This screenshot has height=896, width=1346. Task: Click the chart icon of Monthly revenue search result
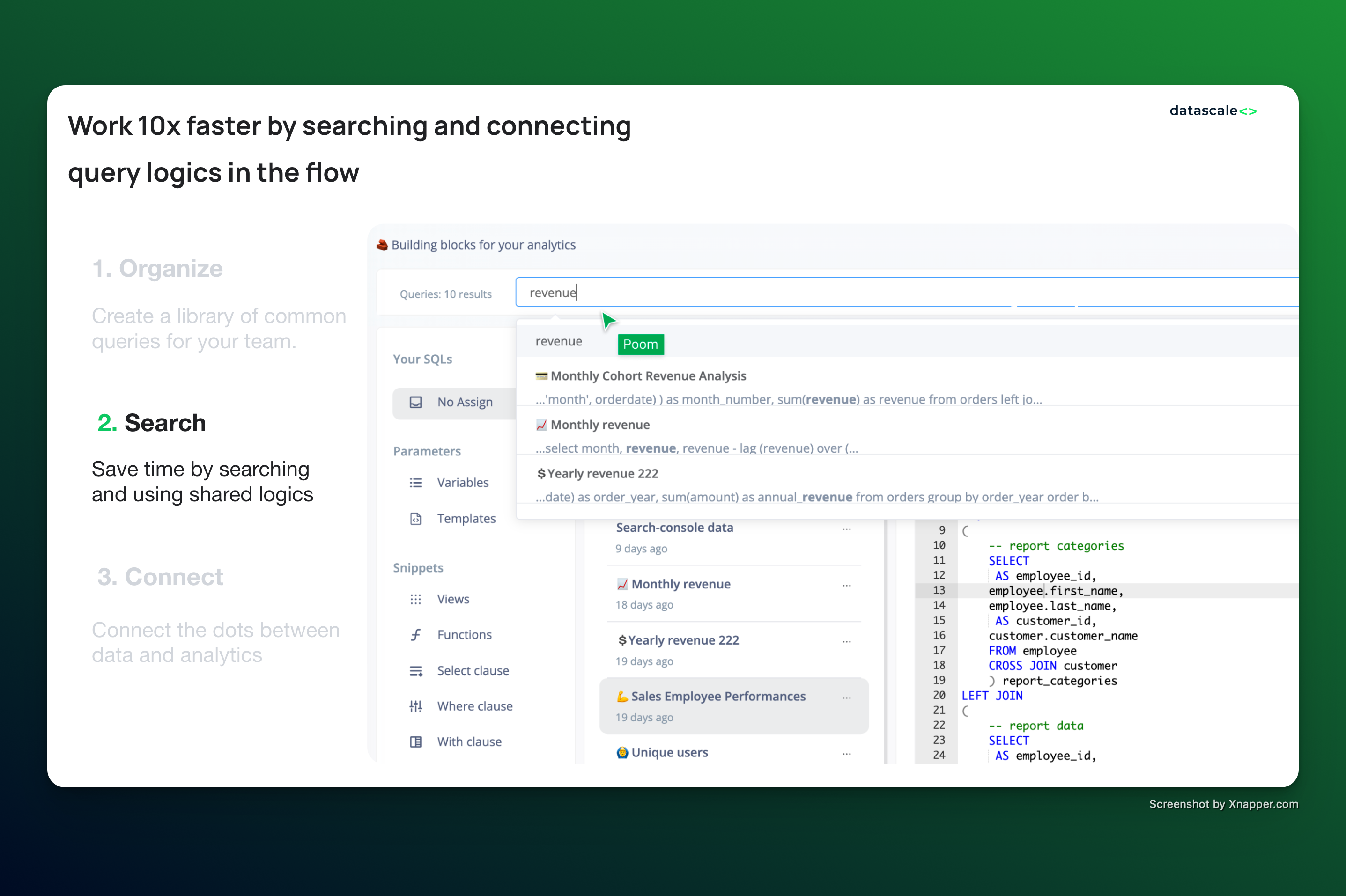(541, 425)
